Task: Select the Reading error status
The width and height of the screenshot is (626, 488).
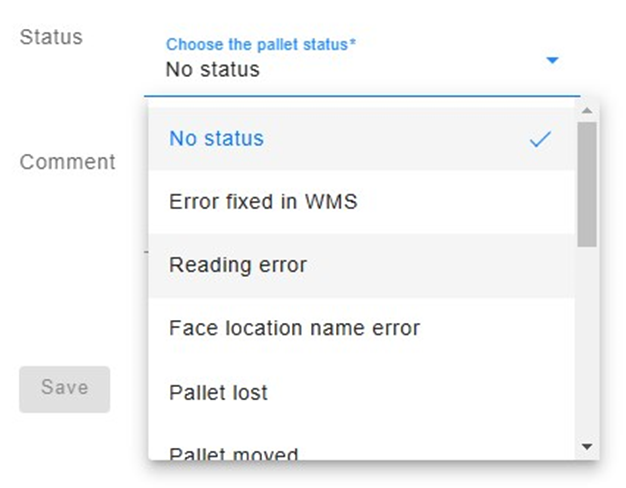Action: click(x=361, y=266)
